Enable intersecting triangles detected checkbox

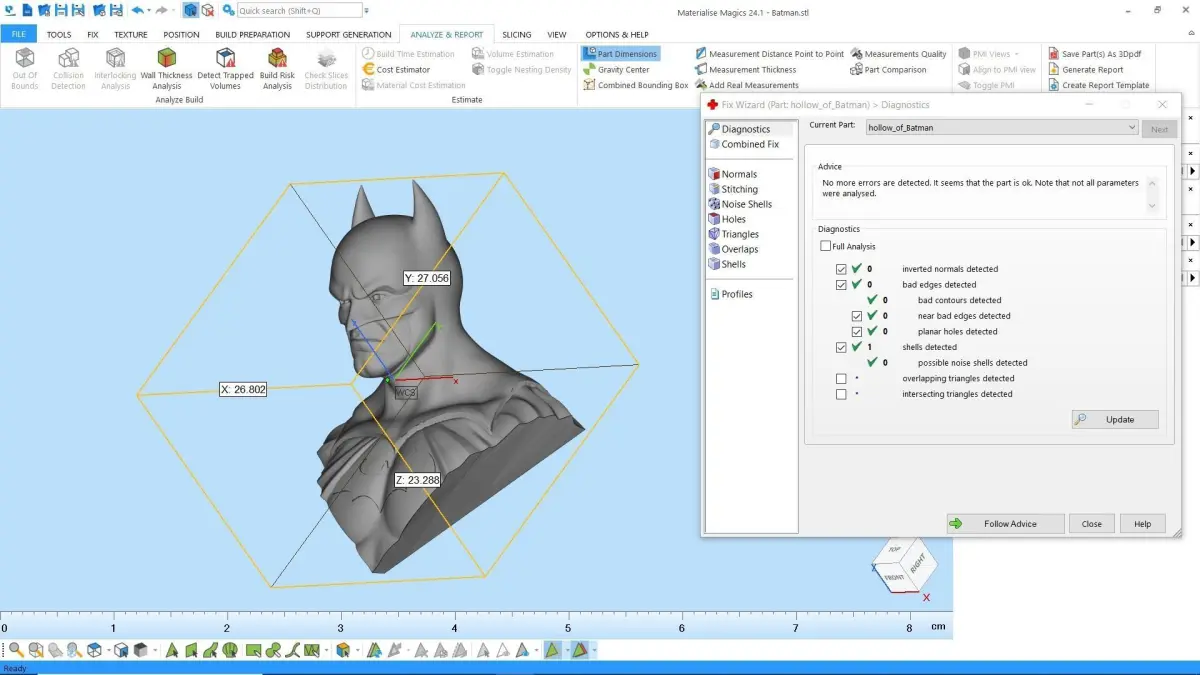pos(841,394)
